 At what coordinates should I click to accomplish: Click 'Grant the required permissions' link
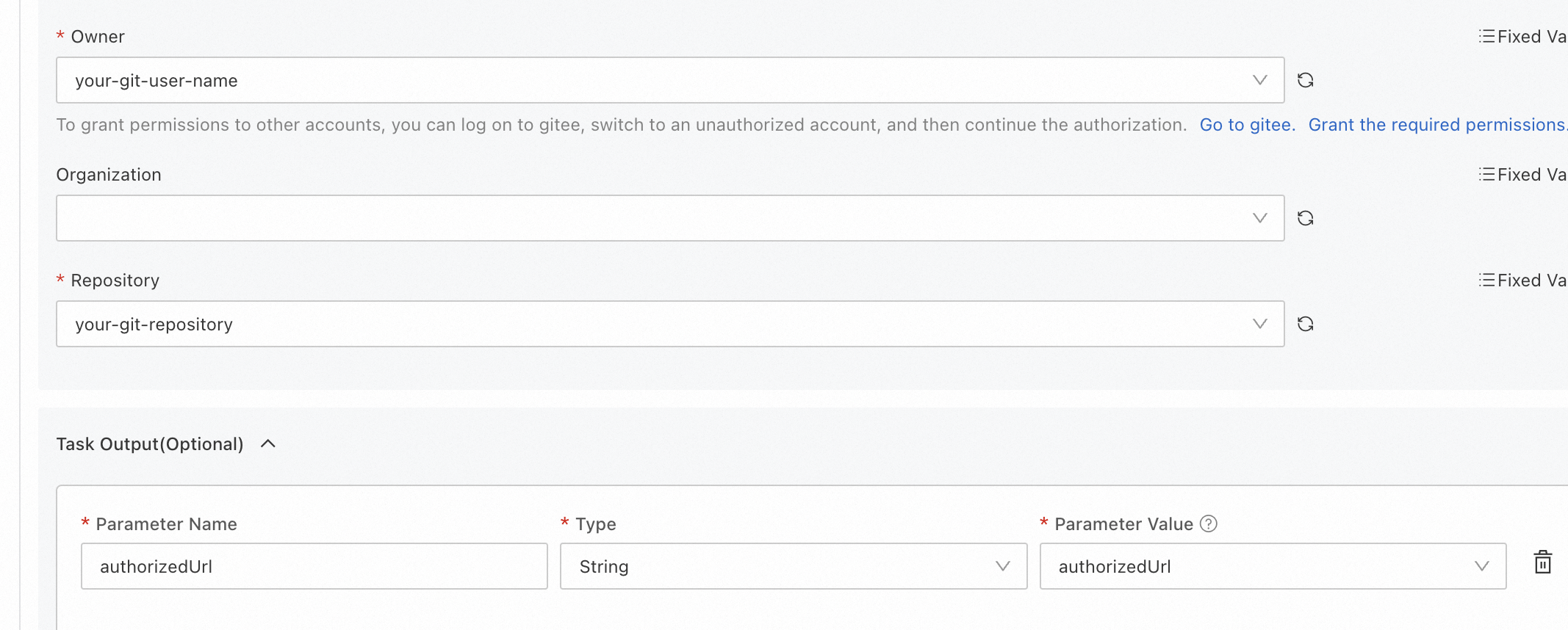(1436, 125)
